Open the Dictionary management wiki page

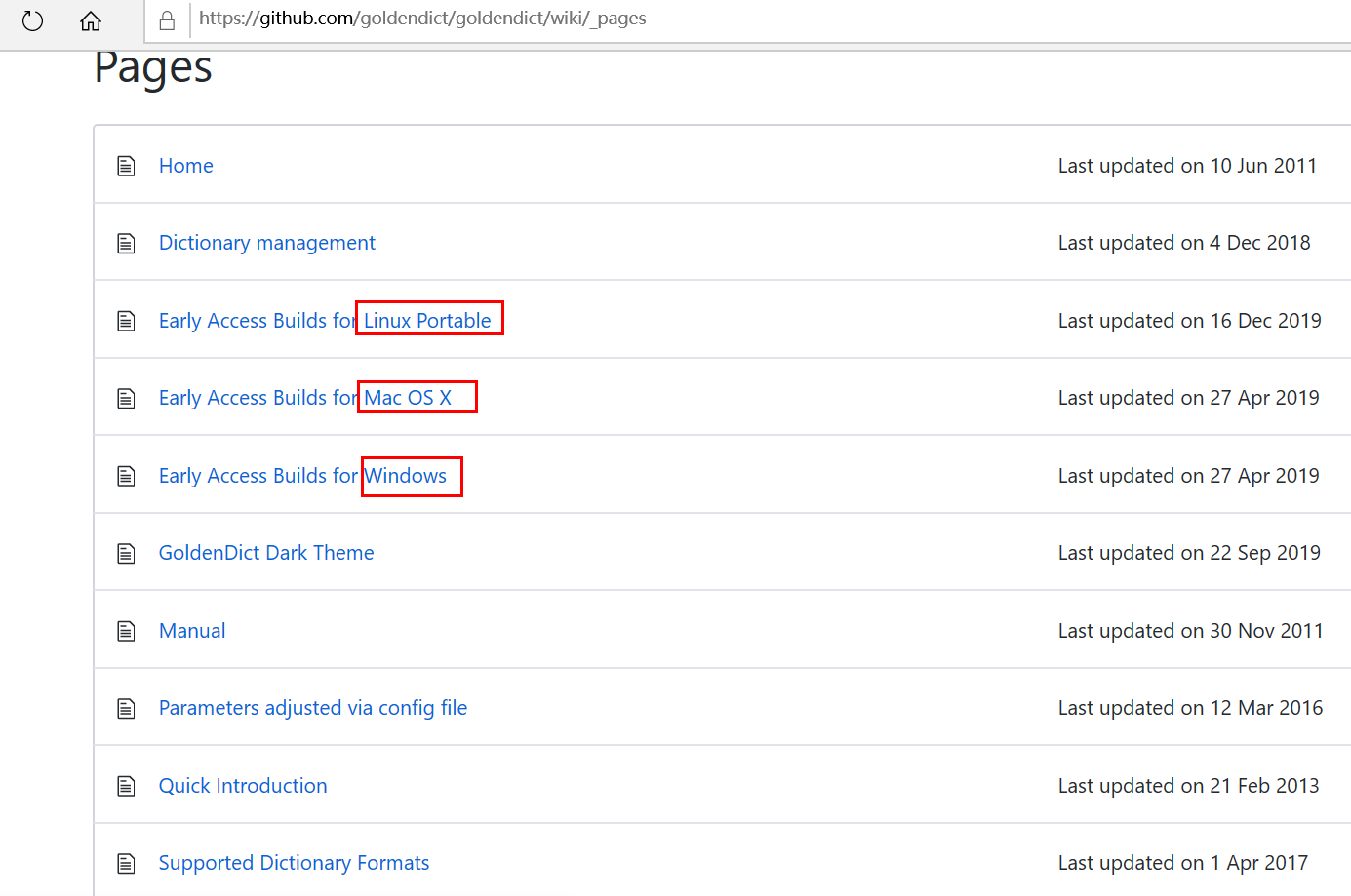(x=267, y=243)
